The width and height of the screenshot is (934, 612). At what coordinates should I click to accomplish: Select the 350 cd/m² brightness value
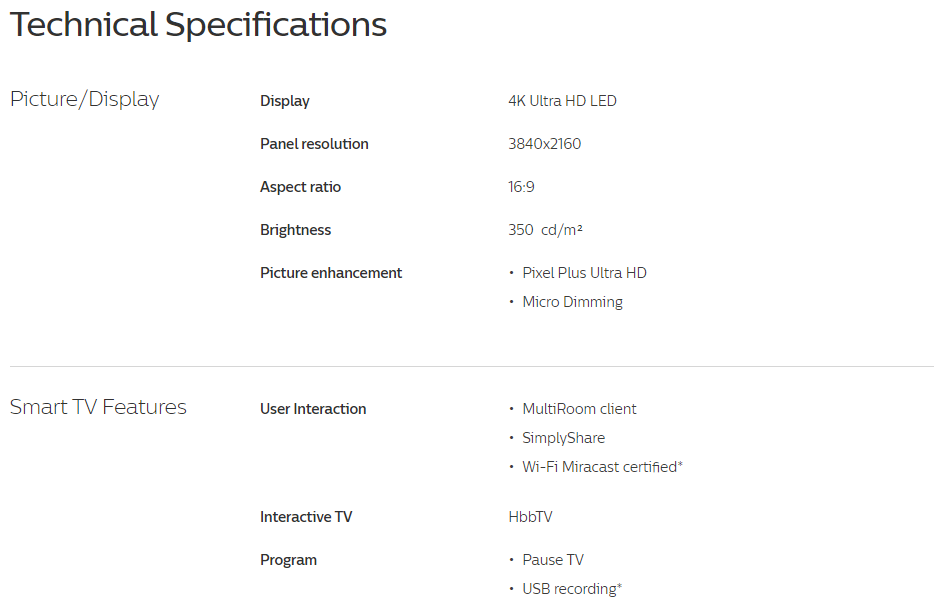point(545,230)
